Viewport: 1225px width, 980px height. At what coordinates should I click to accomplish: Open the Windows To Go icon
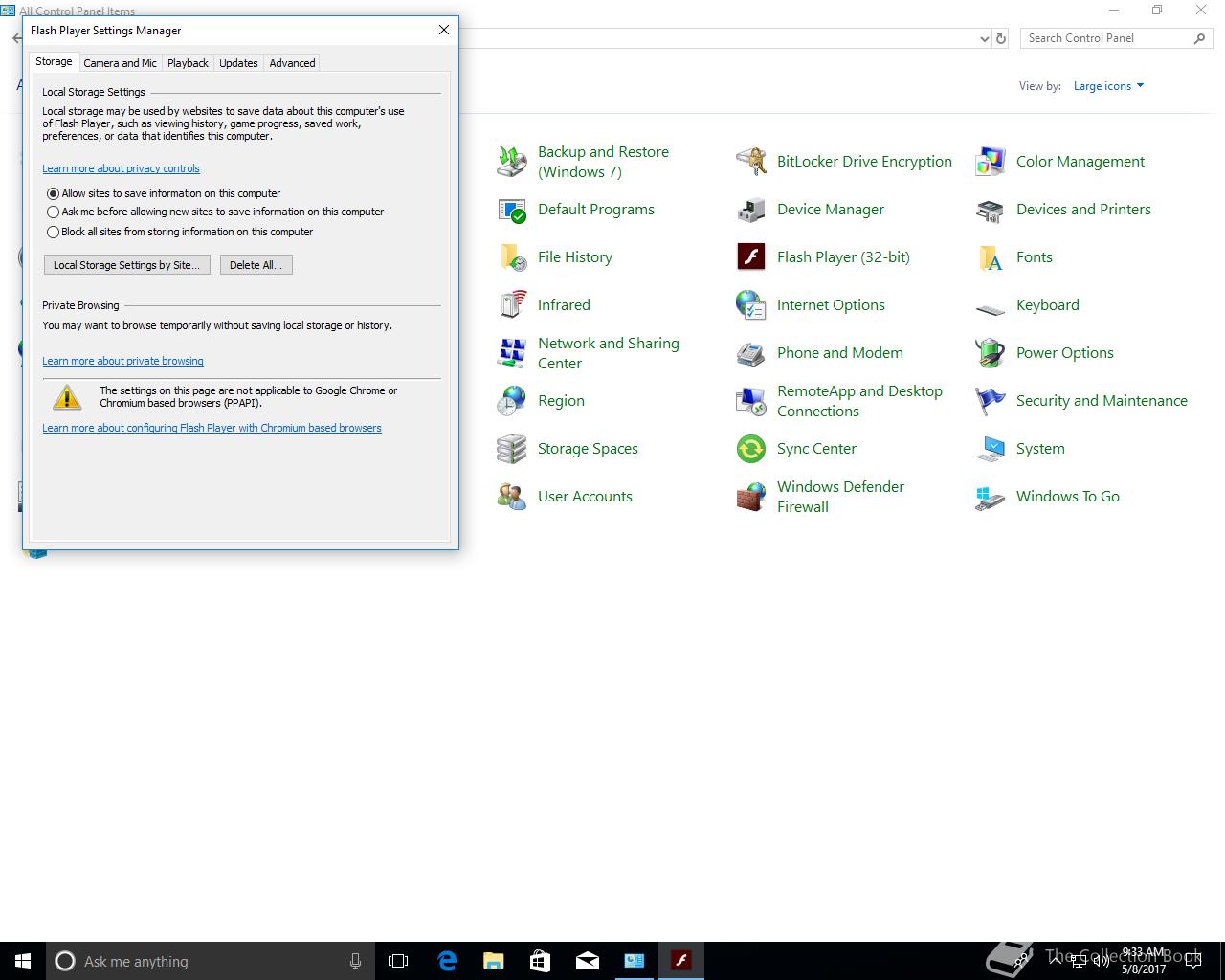(x=991, y=497)
